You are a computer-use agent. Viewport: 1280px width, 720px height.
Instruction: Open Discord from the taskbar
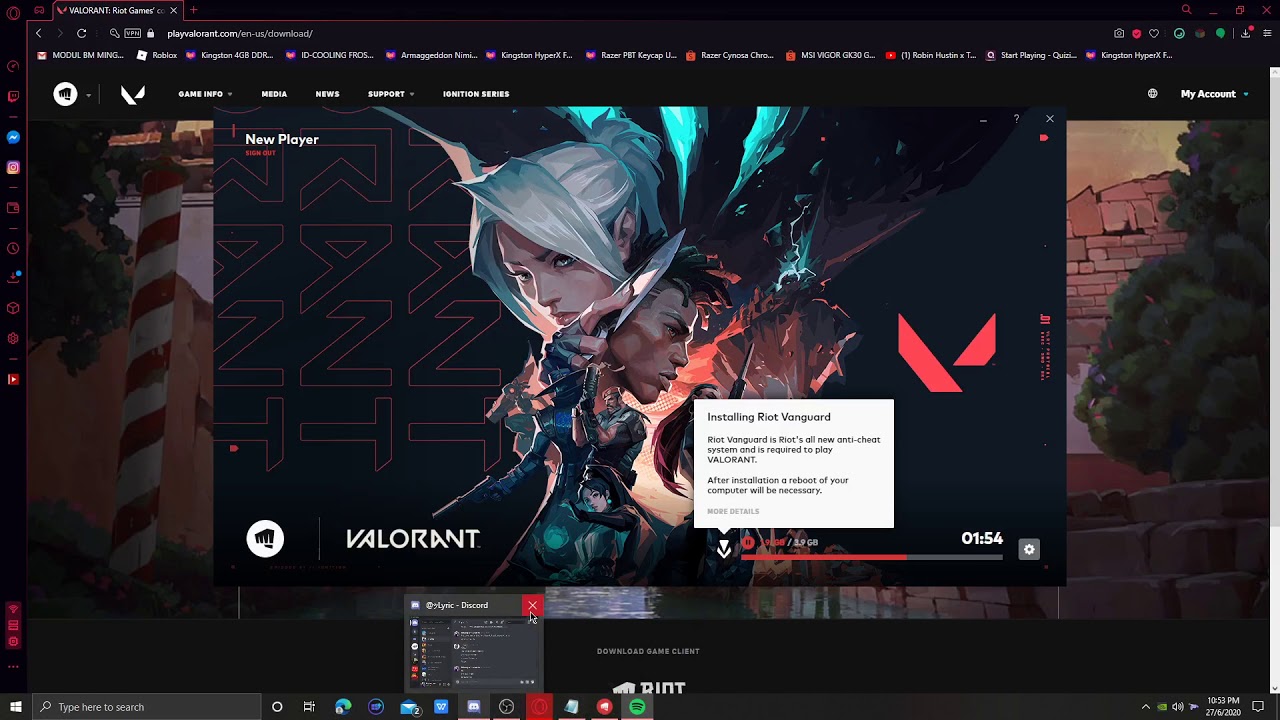[474, 707]
